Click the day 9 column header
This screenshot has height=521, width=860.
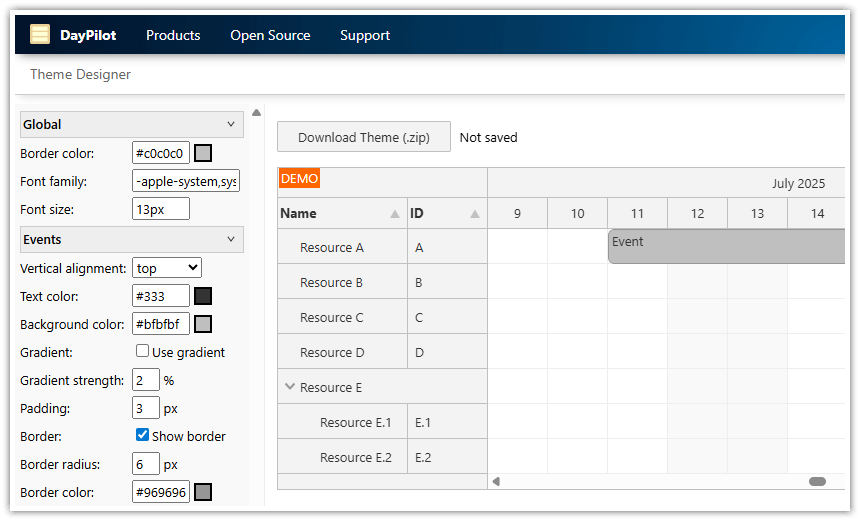[x=518, y=213]
